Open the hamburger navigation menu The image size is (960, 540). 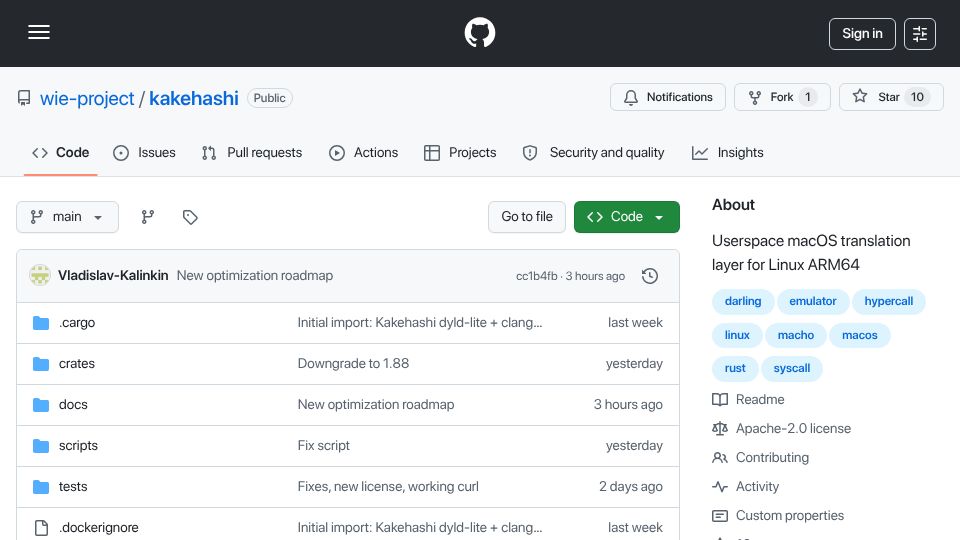click(x=39, y=32)
